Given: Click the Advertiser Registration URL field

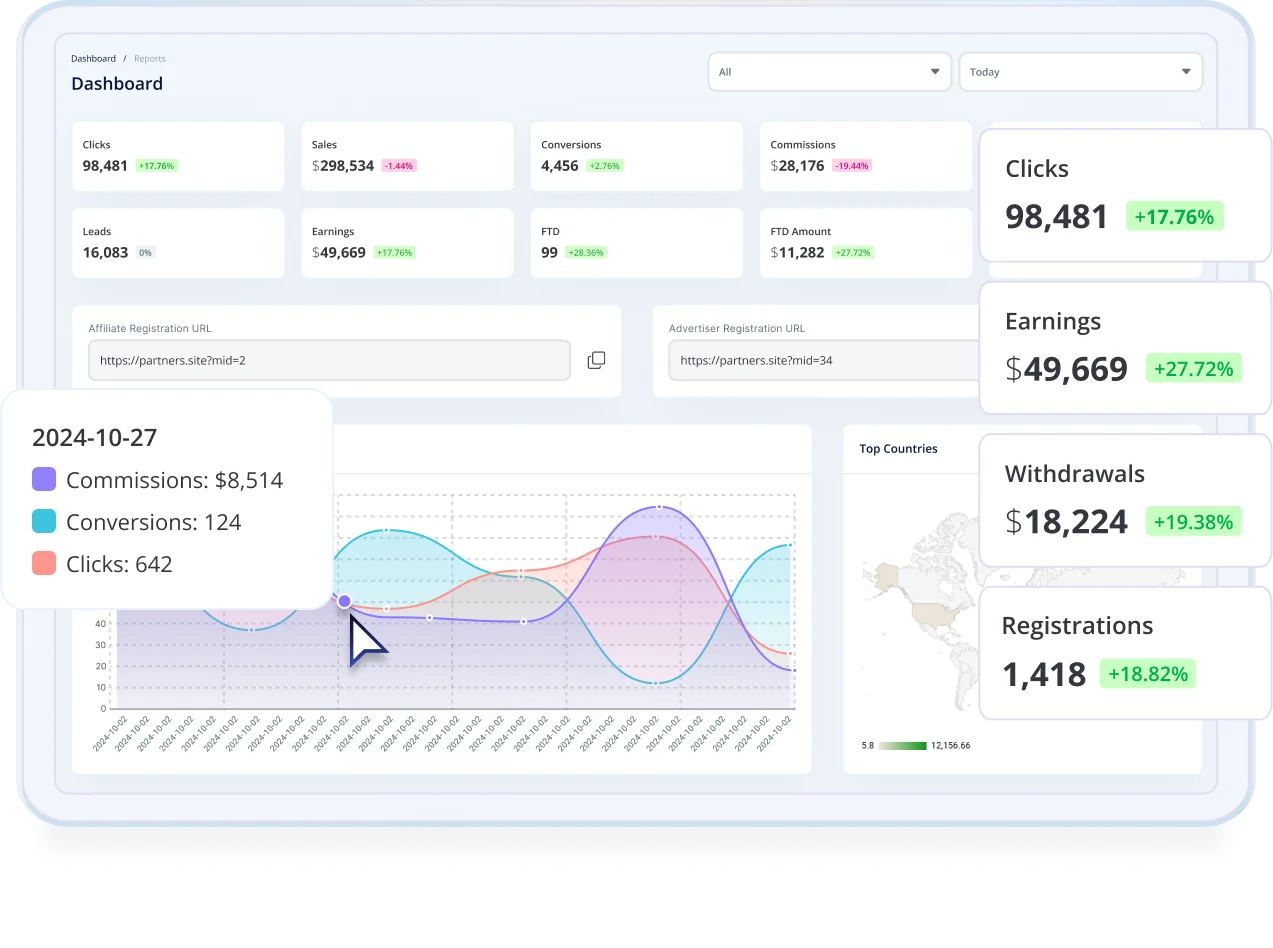Looking at the screenshot, I should point(820,360).
